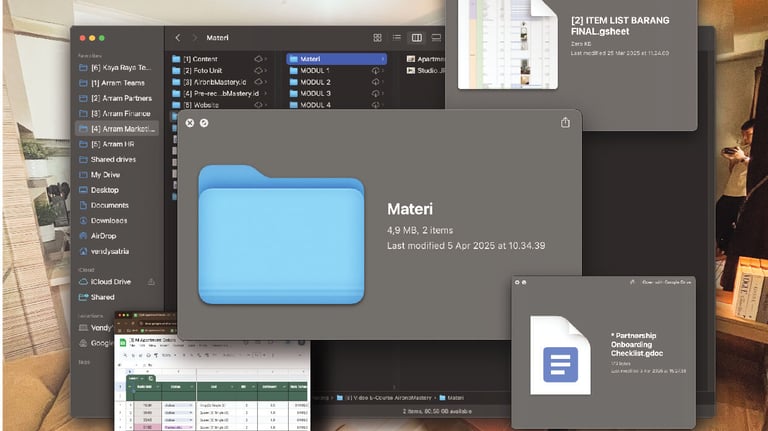
Task: Go back using Finder's back arrow
Action: tap(178, 38)
